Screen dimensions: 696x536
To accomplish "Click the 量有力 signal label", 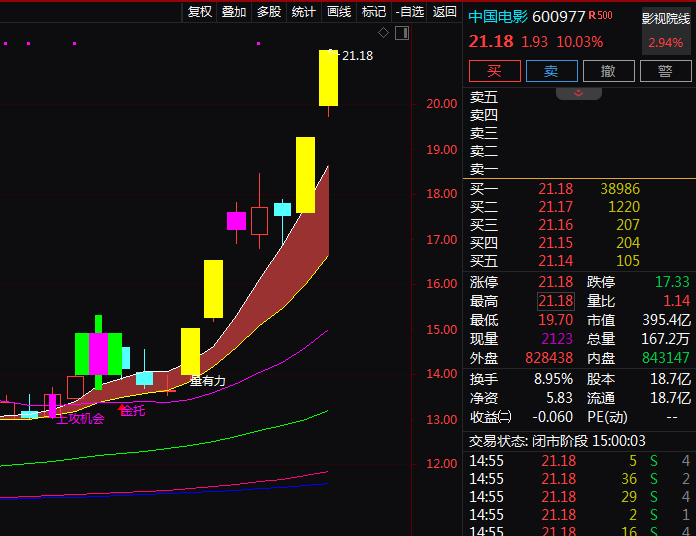I will pyautogui.click(x=208, y=381).
